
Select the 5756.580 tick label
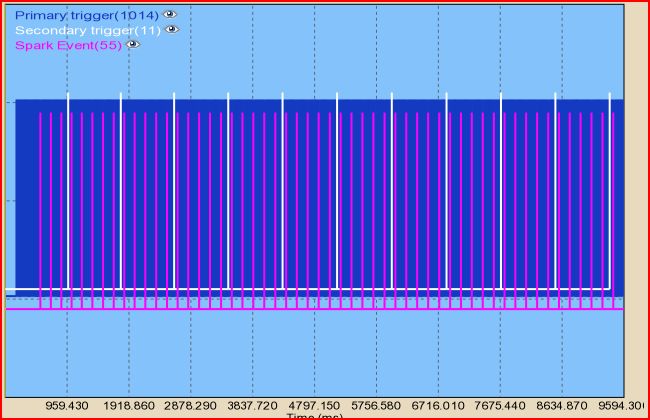click(377, 406)
